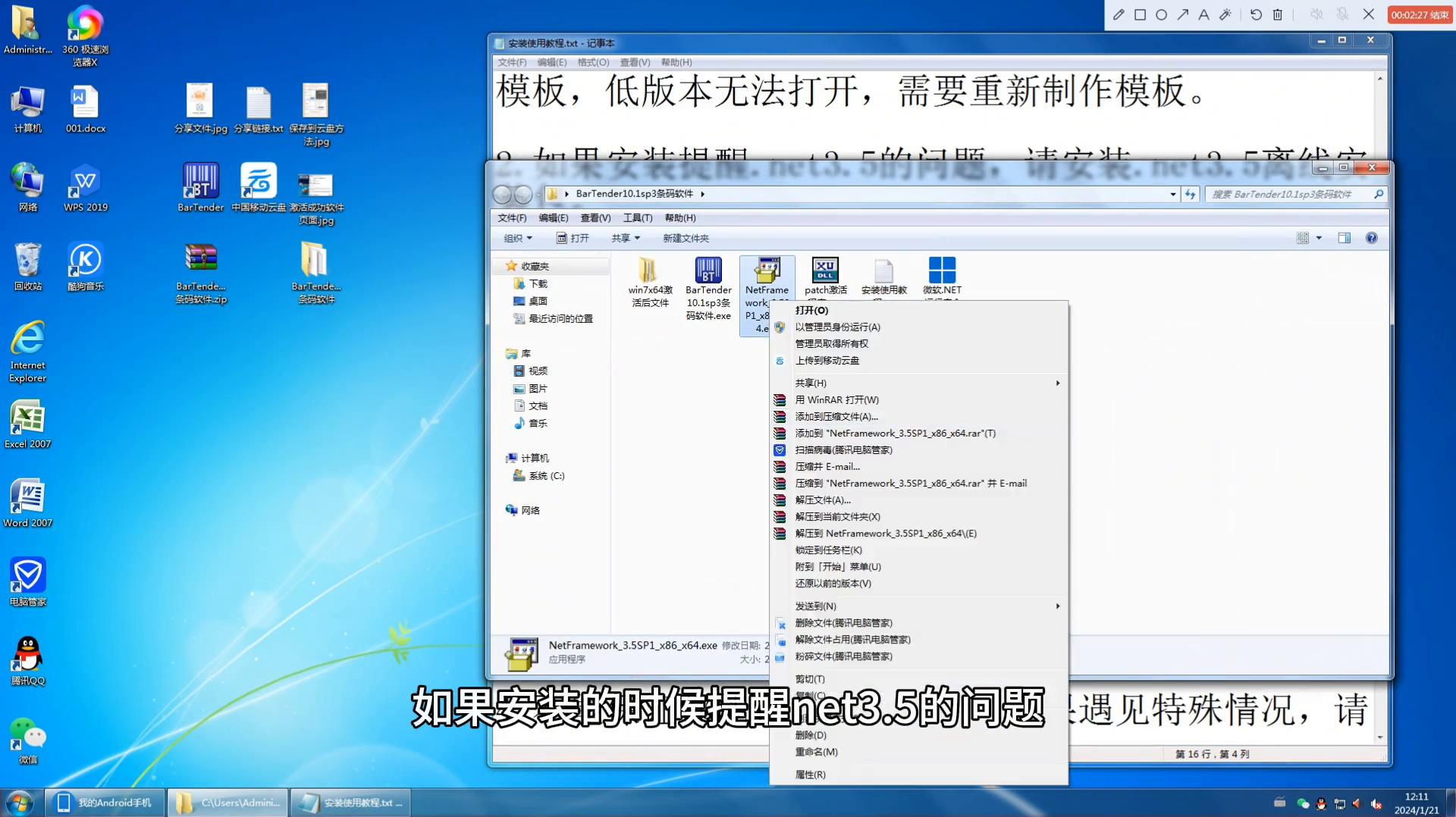Open the Recycle Bin icon
The width and height of the screenshot is (1456, 817).
pos(28,266)
